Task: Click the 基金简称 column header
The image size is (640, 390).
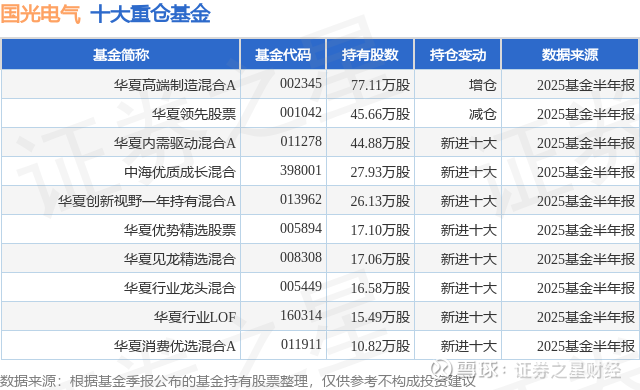Action: tap(121, 55)
